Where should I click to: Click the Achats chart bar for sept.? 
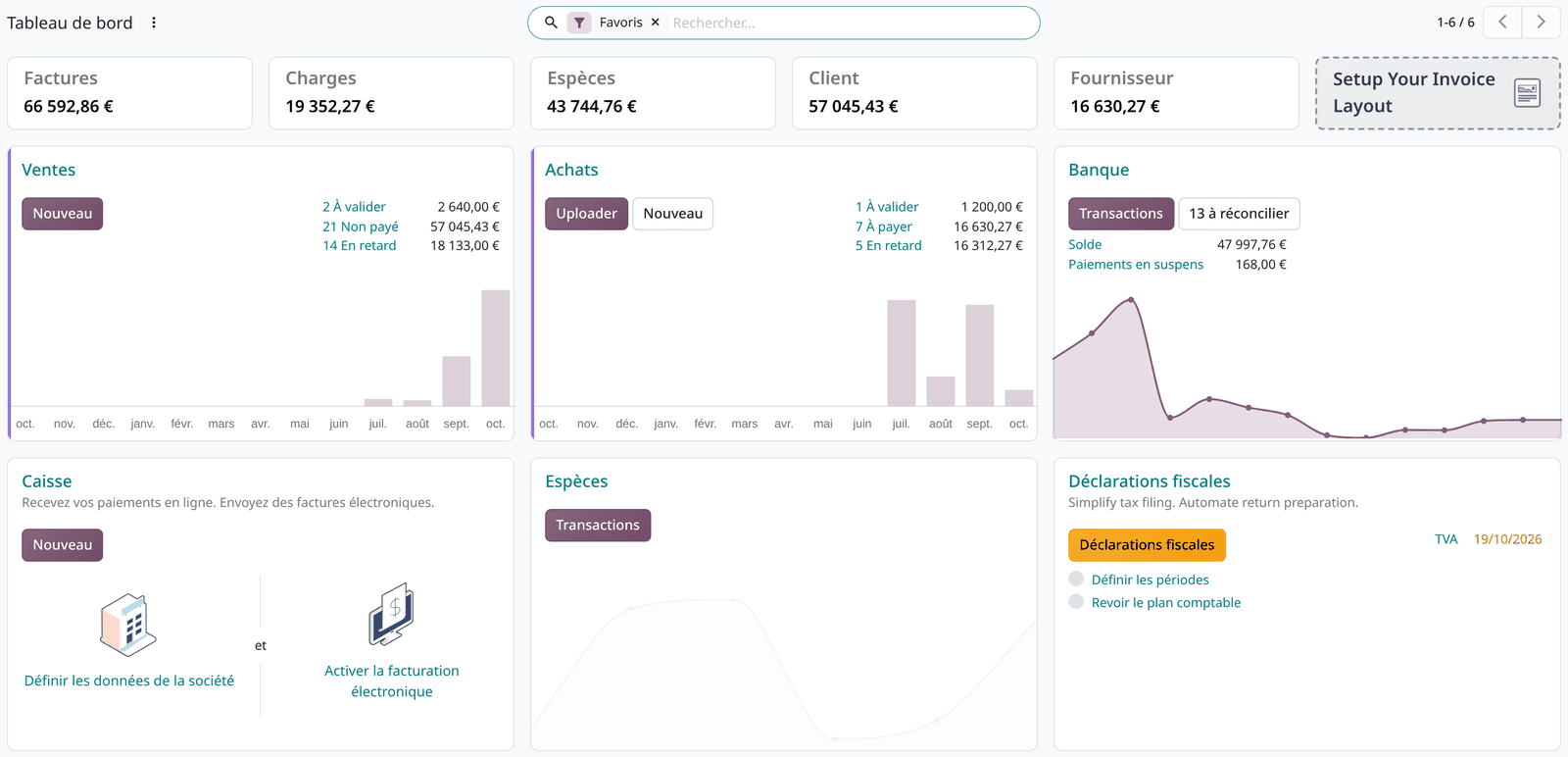tap(980, 355)
